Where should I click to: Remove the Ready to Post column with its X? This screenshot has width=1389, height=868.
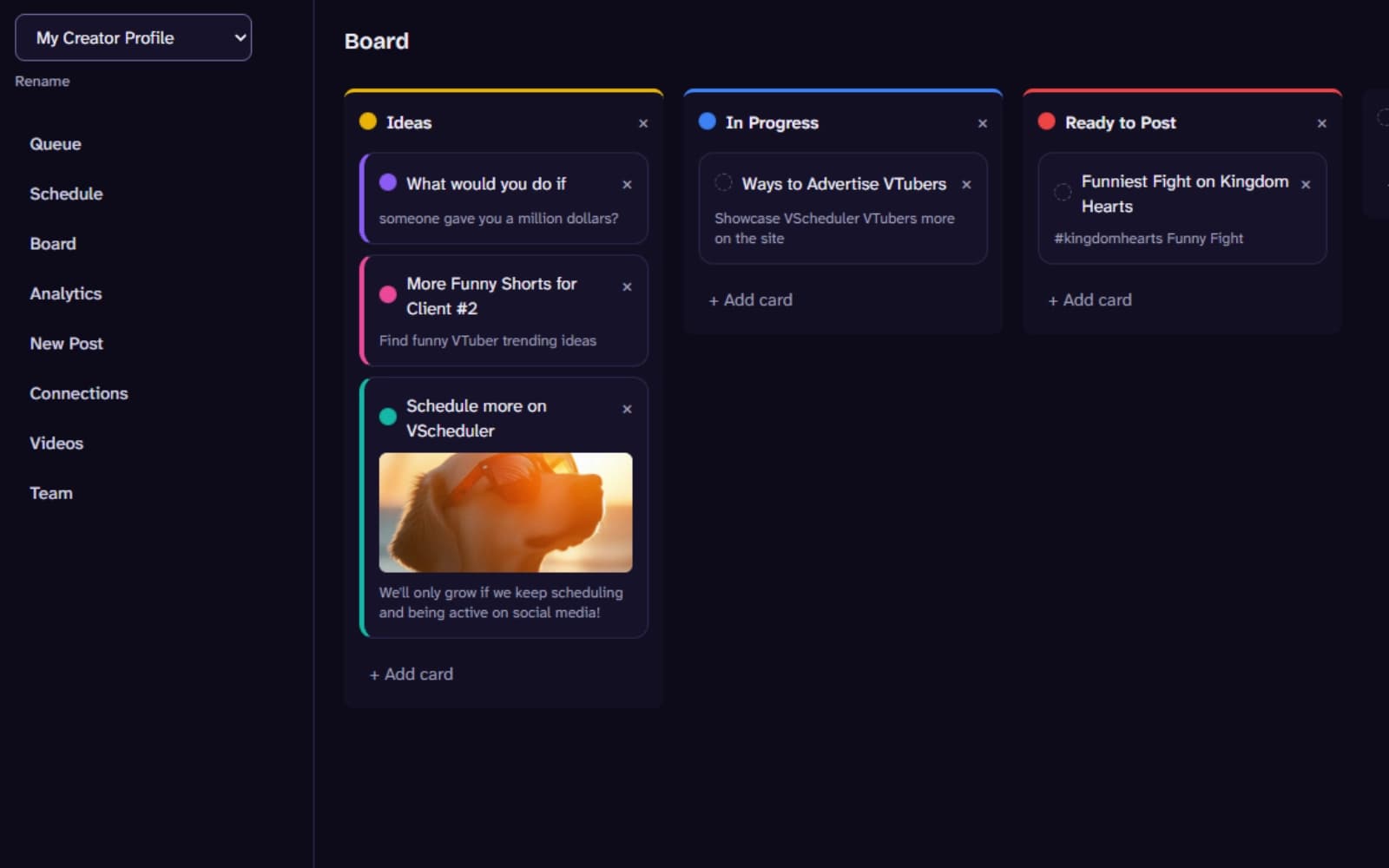pos(1322,123)
